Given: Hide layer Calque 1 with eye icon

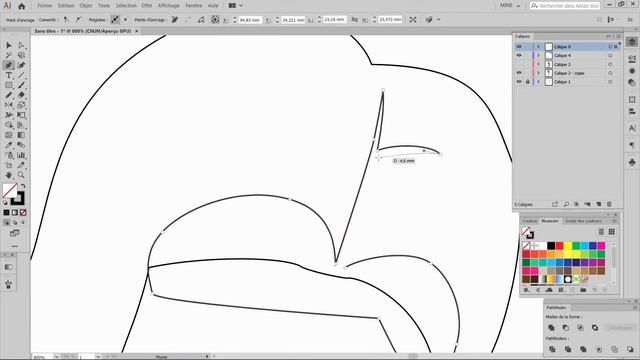Looking at the screenshot, I should [519, 82].
